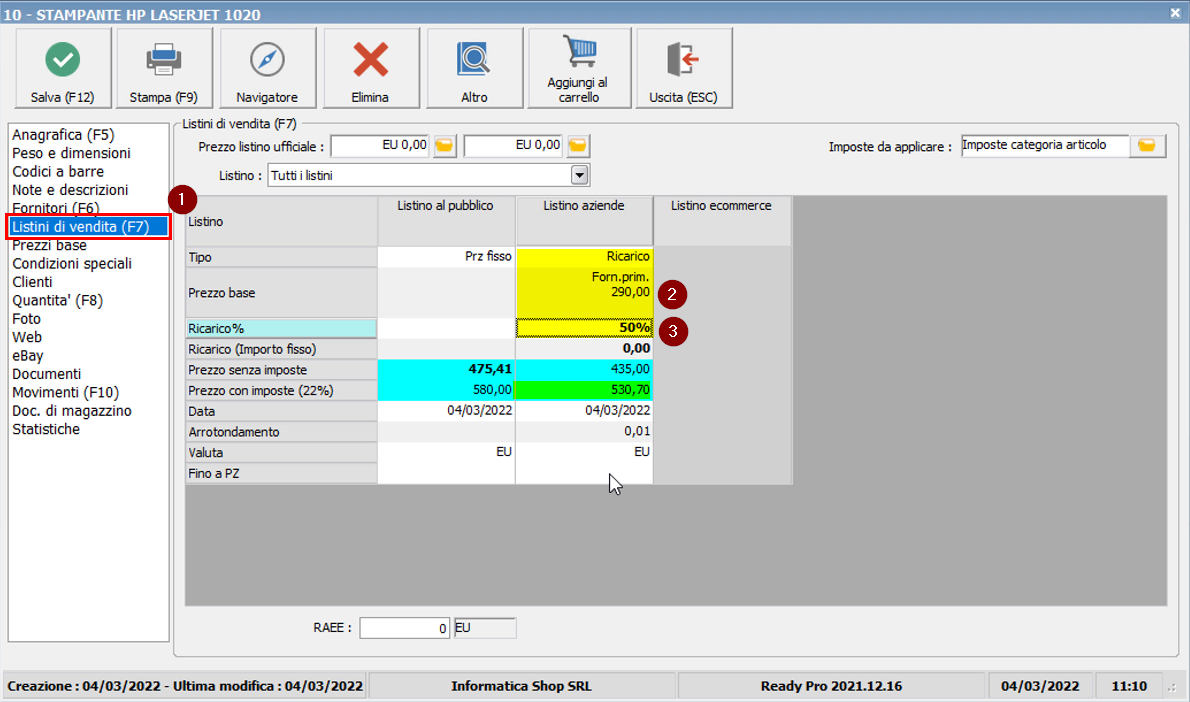Select Peso e dimensioni in the sidebar
The image size is (1190, 702).
coord(71,153)
